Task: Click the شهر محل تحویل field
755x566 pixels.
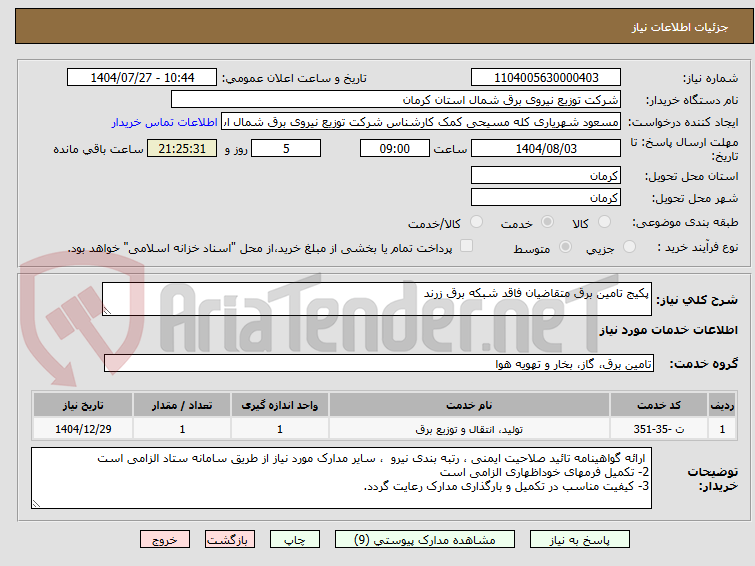Action: pos(546,197)
